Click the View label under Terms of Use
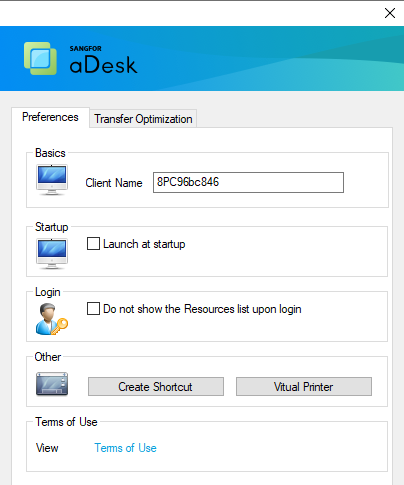Screen dimensions: 404x485 [47, 448]
